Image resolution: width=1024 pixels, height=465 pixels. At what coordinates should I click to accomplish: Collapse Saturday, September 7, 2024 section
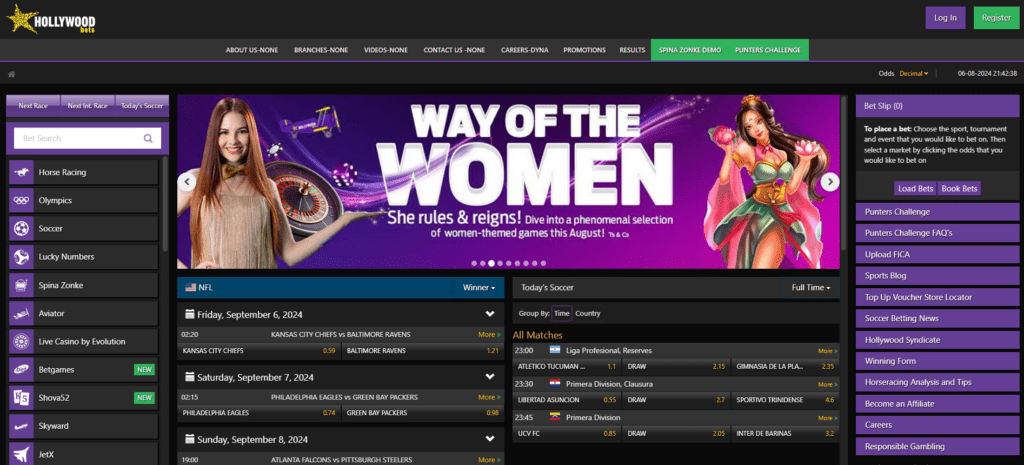tap(490, 377)
